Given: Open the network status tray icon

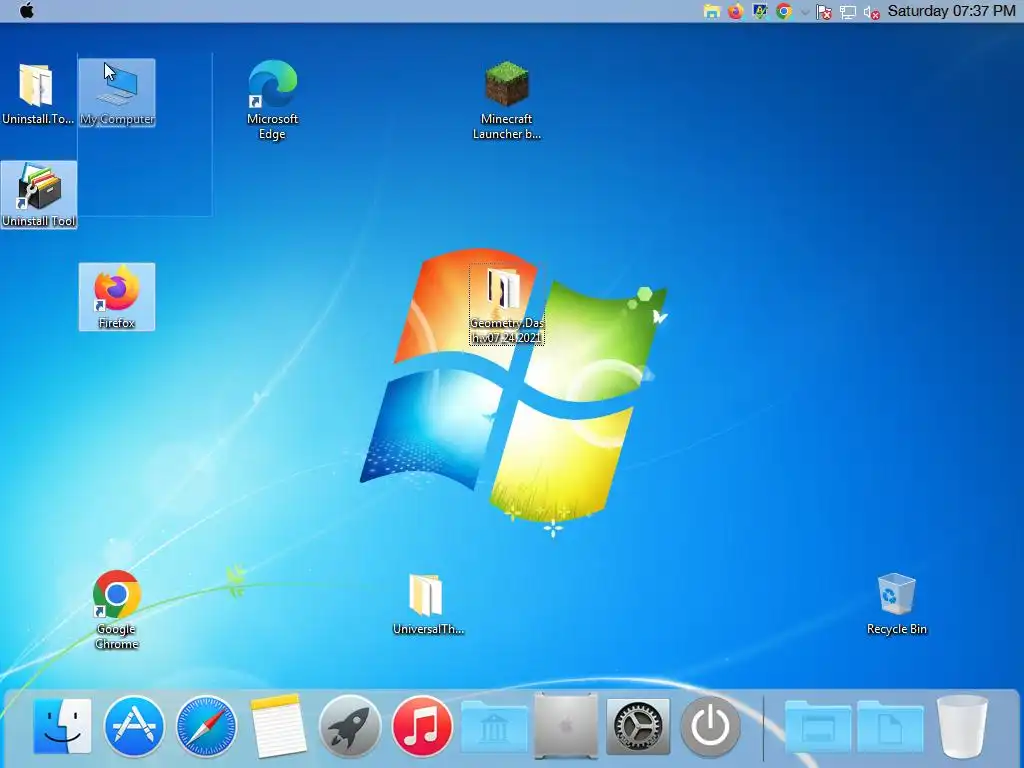Looking at the screenshot, I should (x=848, y=12).
